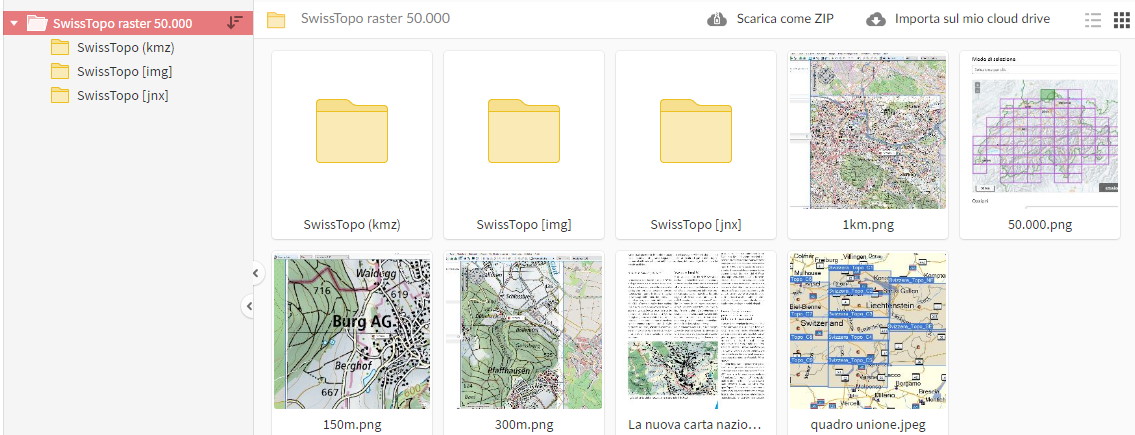This screenshot has height=435, width=1135.
Task: Collapse the SwissTopo raster 50.000 tree node
Action: pyautogui.click(x=14, y=23)
